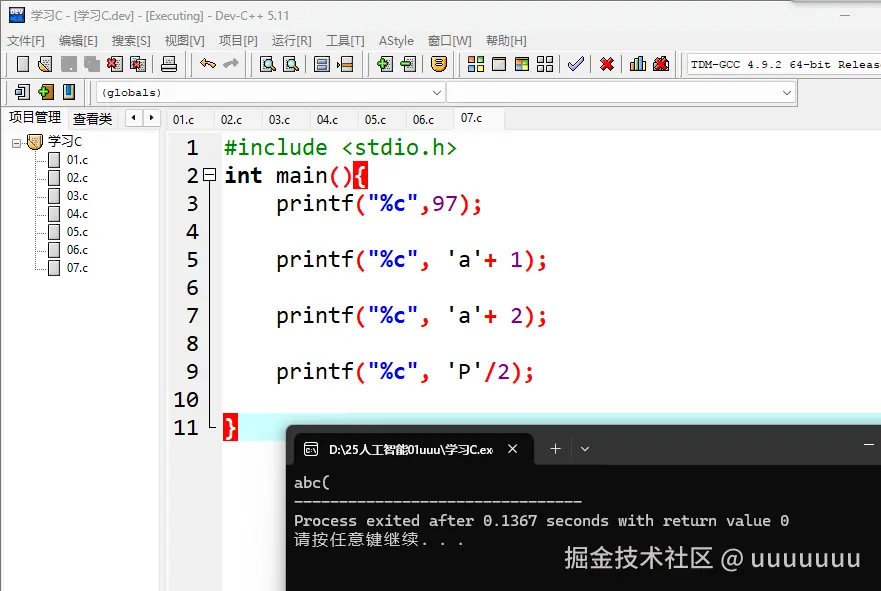Collapse the main function fold marker
Screen dimensions: 881x591
point(210,175)
